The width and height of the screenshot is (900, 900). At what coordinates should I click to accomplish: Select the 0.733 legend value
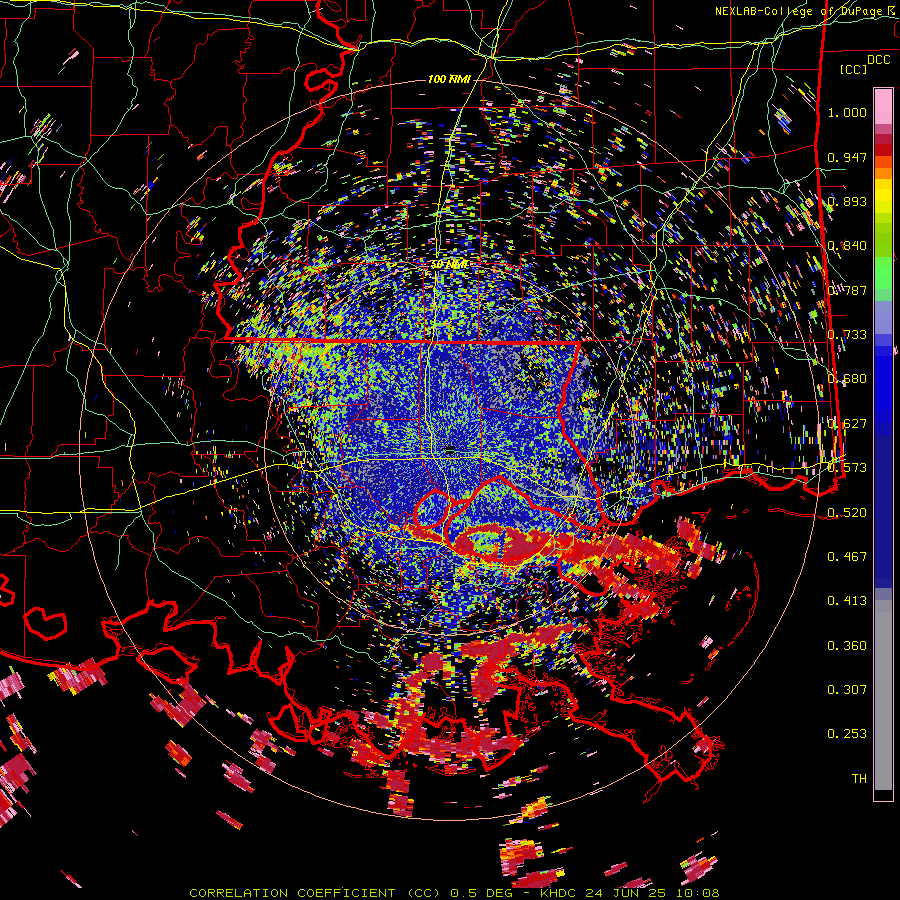pyautogui.click(x=847, y=335)
